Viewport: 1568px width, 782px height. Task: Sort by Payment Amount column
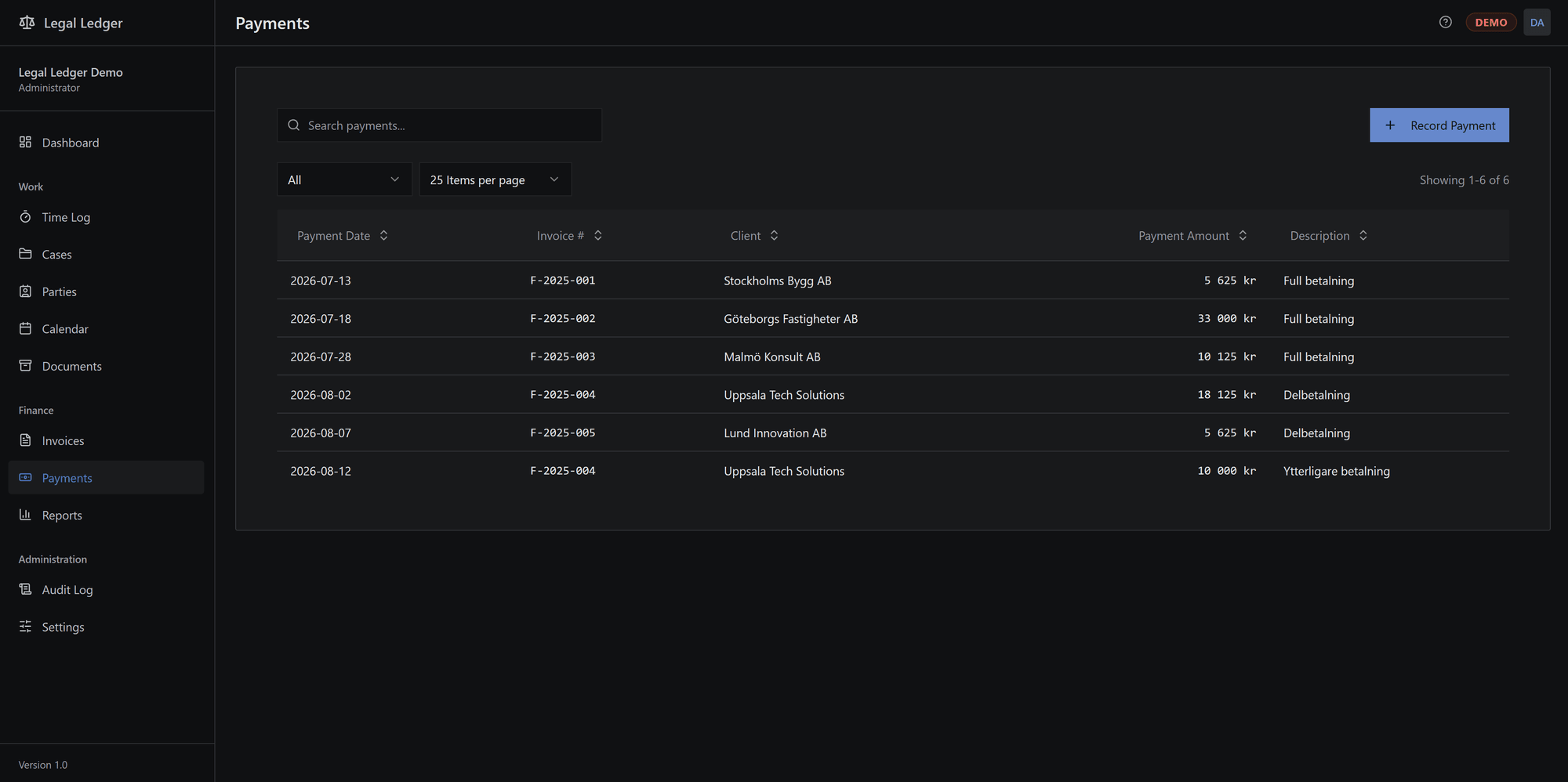point(1192,236)
